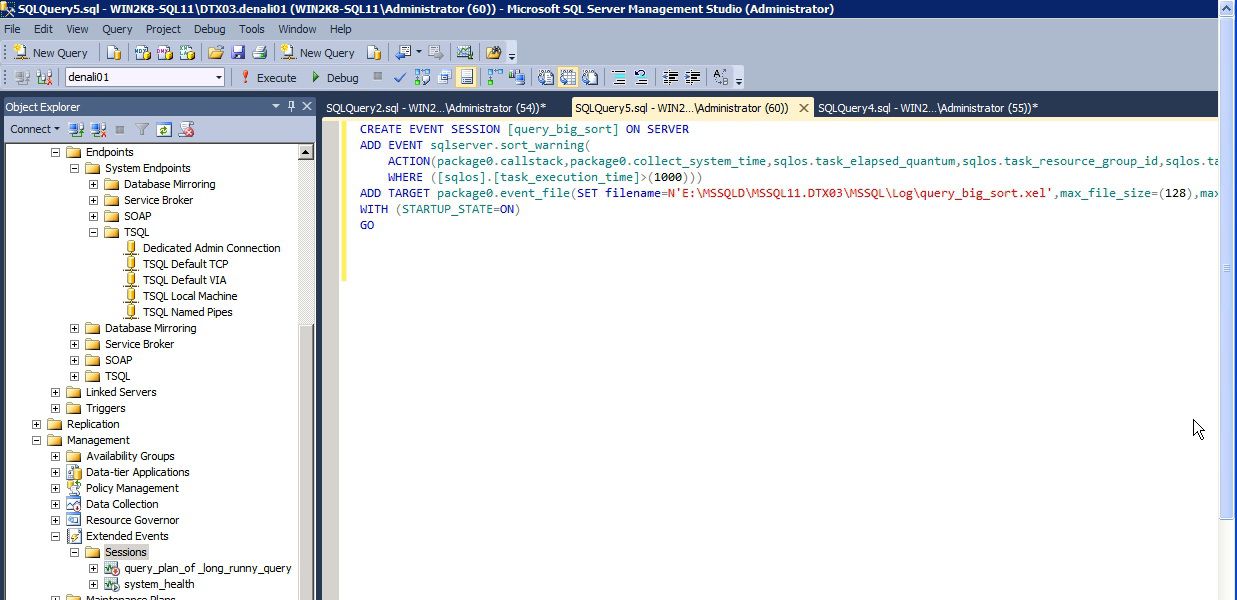Click the Debug button

tap(334, 77)
